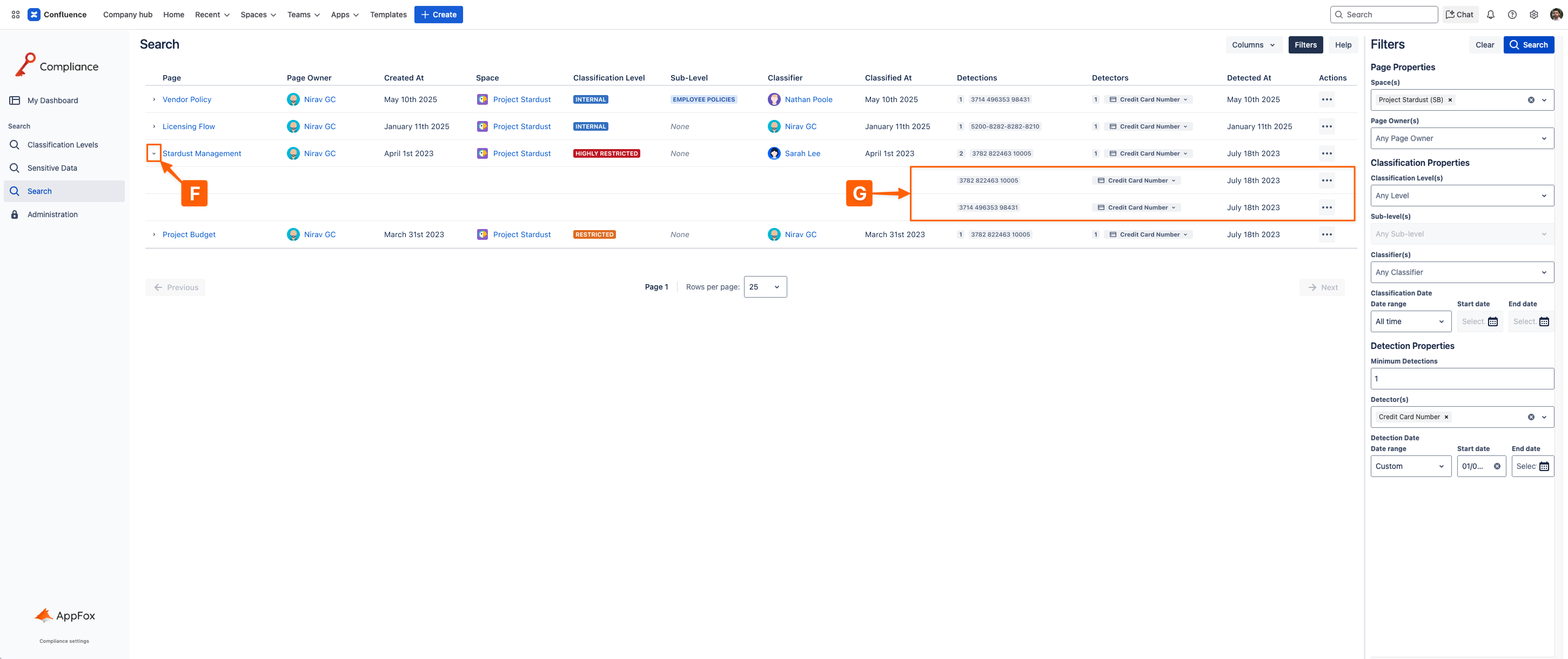Toggle the Filters panel button

coord(1305,44)
